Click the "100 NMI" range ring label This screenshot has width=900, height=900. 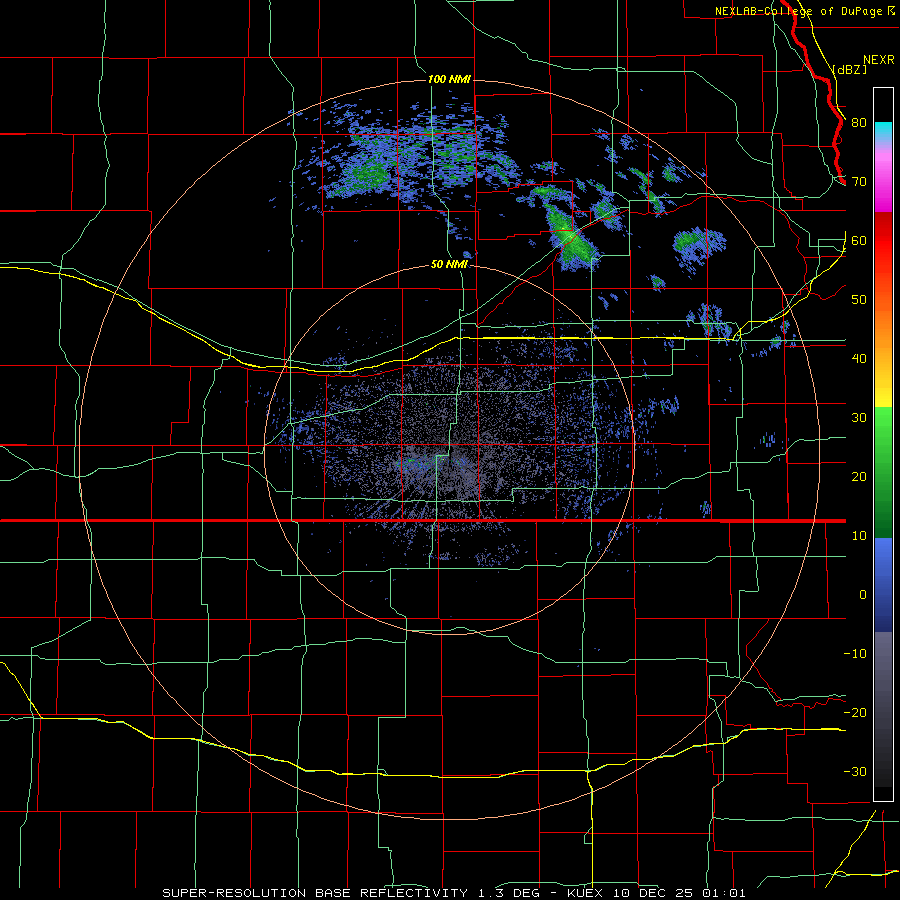tap(449, 79)
